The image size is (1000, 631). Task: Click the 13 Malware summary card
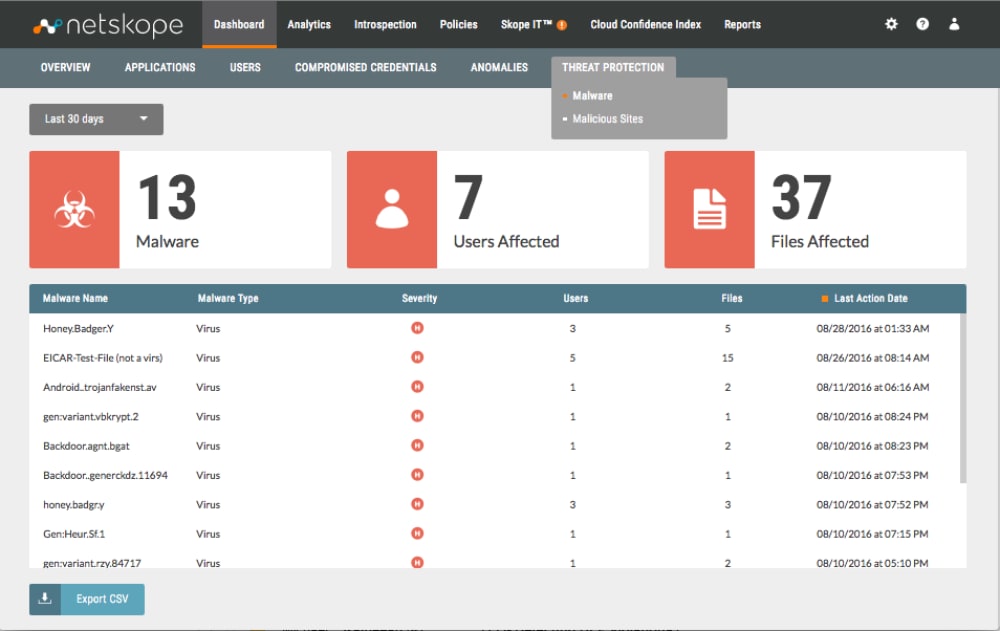tap(180, 209)
